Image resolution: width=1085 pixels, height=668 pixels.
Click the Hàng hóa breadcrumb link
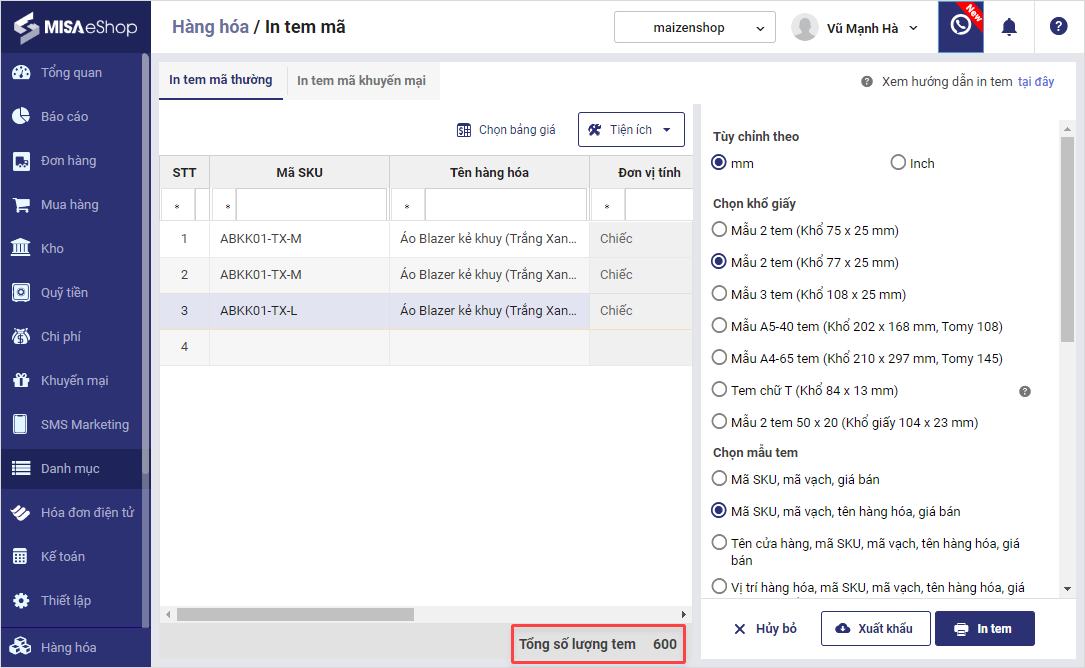(210, 27)
